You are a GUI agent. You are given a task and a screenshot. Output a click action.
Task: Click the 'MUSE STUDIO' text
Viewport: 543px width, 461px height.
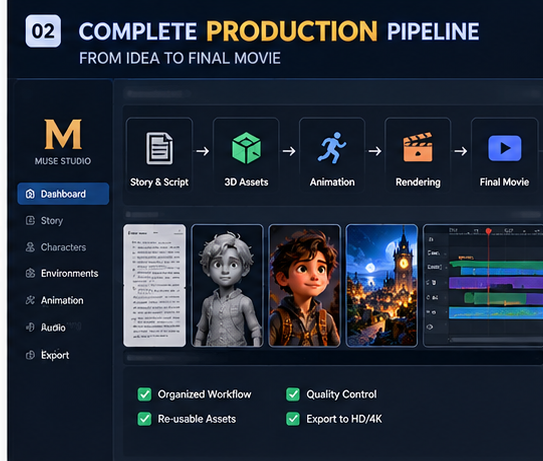(x=63, y=161)
